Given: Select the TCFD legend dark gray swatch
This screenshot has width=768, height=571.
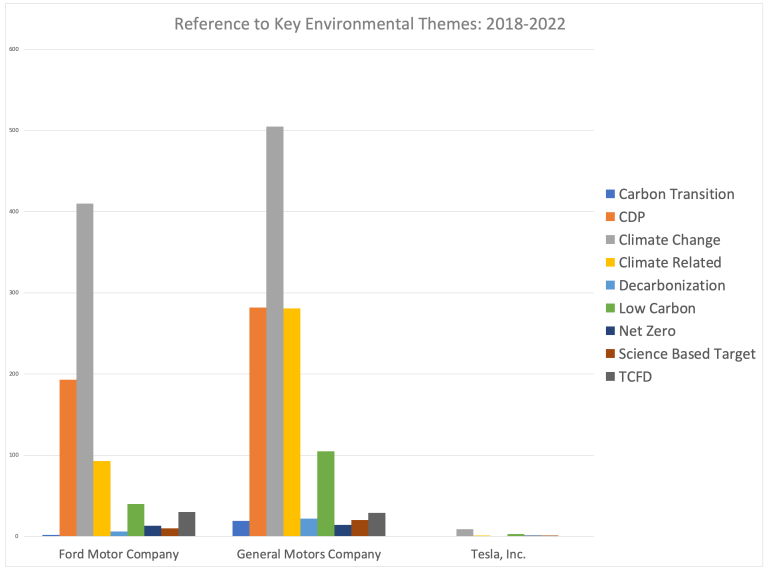Looking at the screenshot, I should click(610, 377).
